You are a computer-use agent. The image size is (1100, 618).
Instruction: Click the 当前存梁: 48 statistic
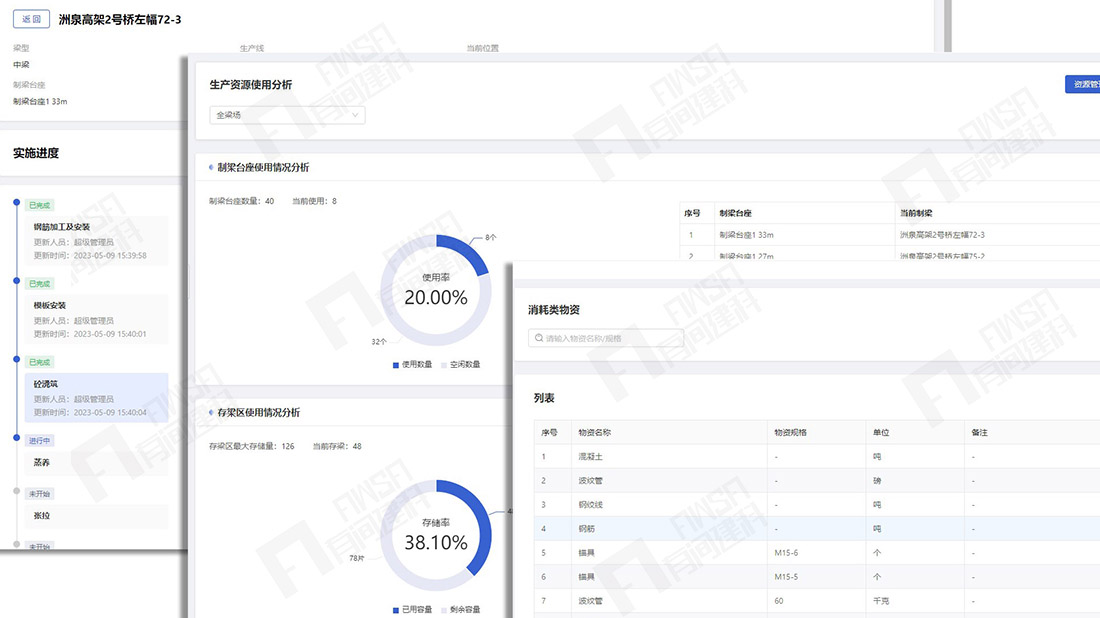pyautogui.click(x=337, y=446)
